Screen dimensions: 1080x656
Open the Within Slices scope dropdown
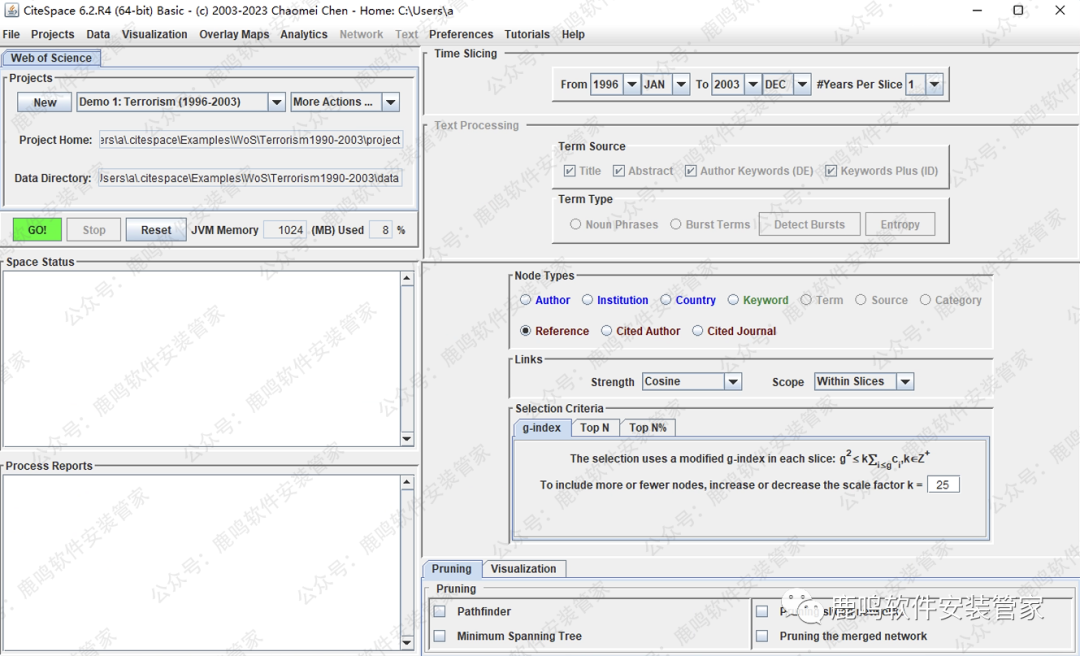coord(905,382)
